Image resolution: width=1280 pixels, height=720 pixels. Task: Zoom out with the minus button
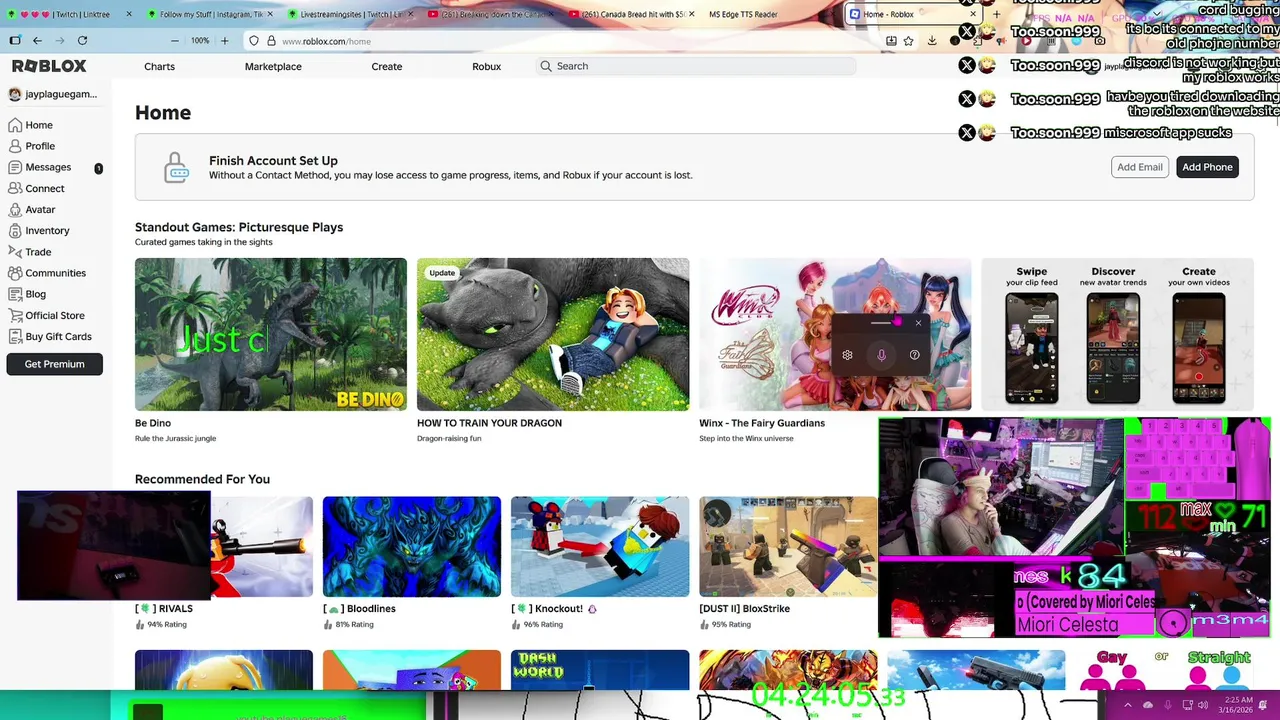[174, 40]
